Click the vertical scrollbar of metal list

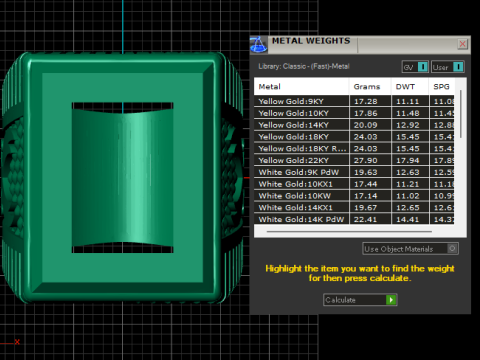(461, 113)
